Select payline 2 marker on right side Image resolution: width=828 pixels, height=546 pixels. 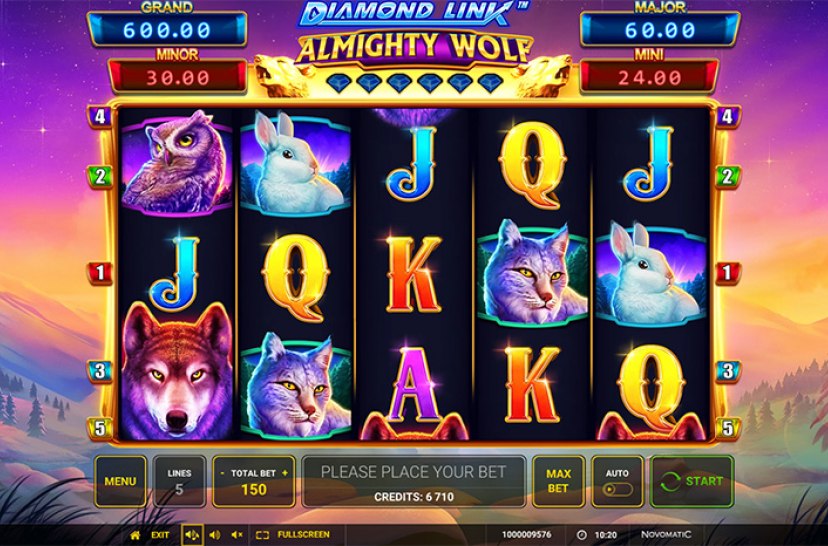(x=728, y=176)
